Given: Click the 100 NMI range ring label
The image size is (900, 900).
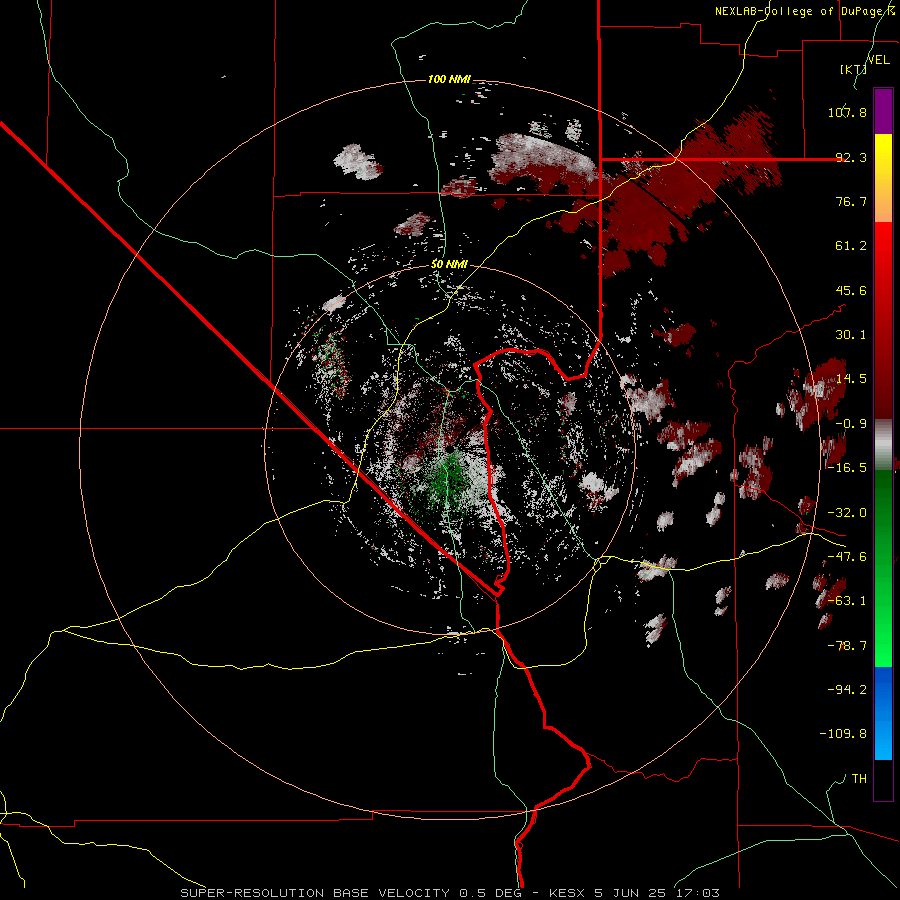Looking at the screenshot, I should pyautogui.click(x=449, y=79).
